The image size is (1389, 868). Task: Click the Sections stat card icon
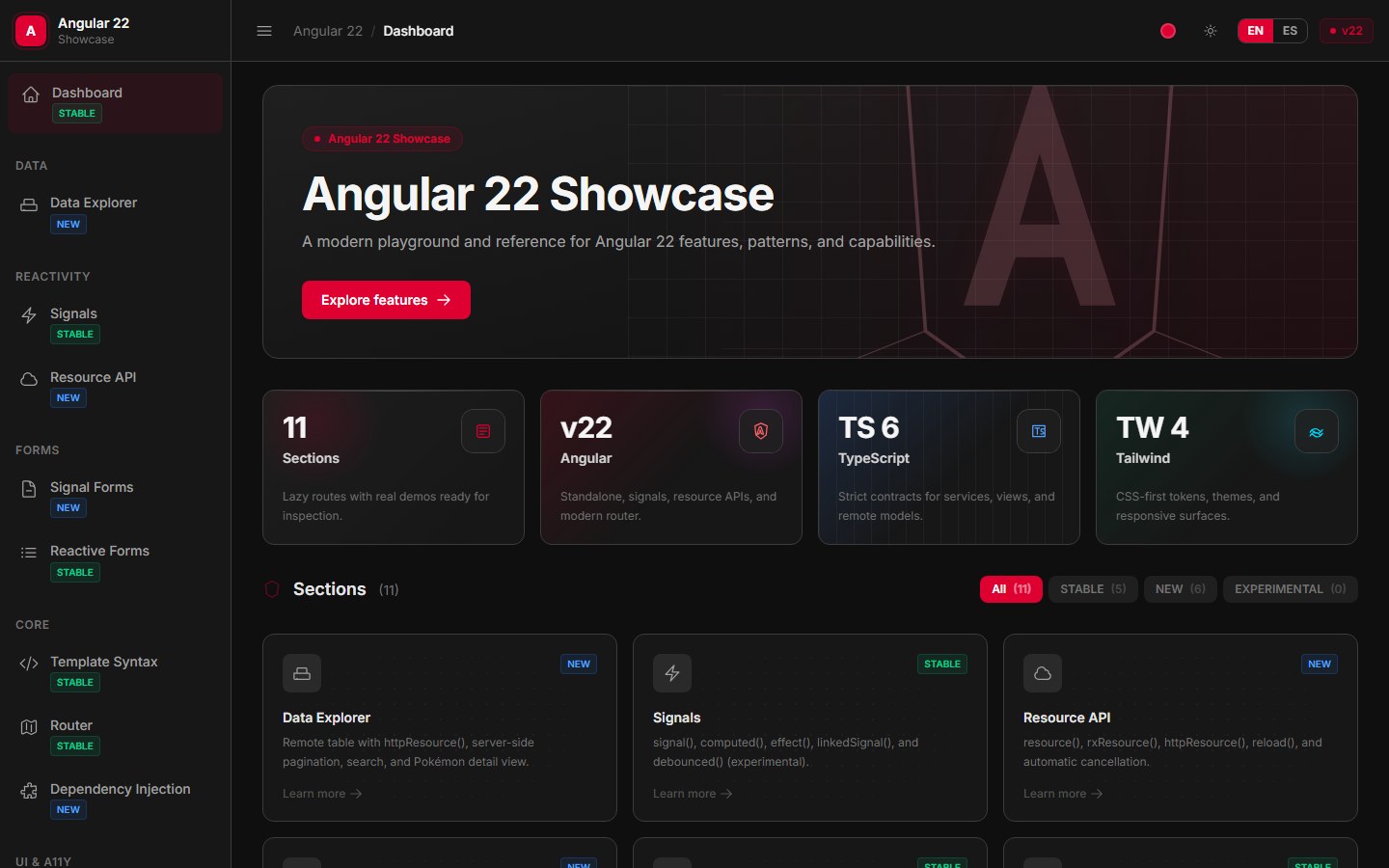point(483,431)
